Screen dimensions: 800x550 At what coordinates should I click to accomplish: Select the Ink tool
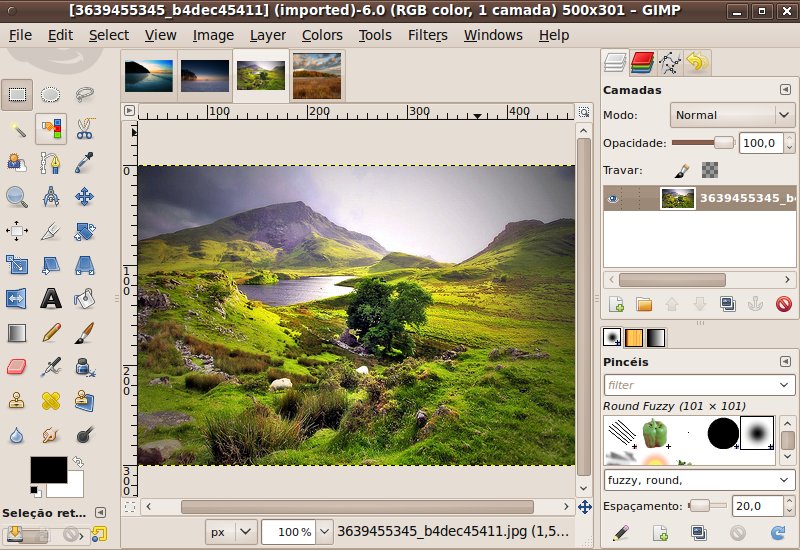click(x=84, y=367)
